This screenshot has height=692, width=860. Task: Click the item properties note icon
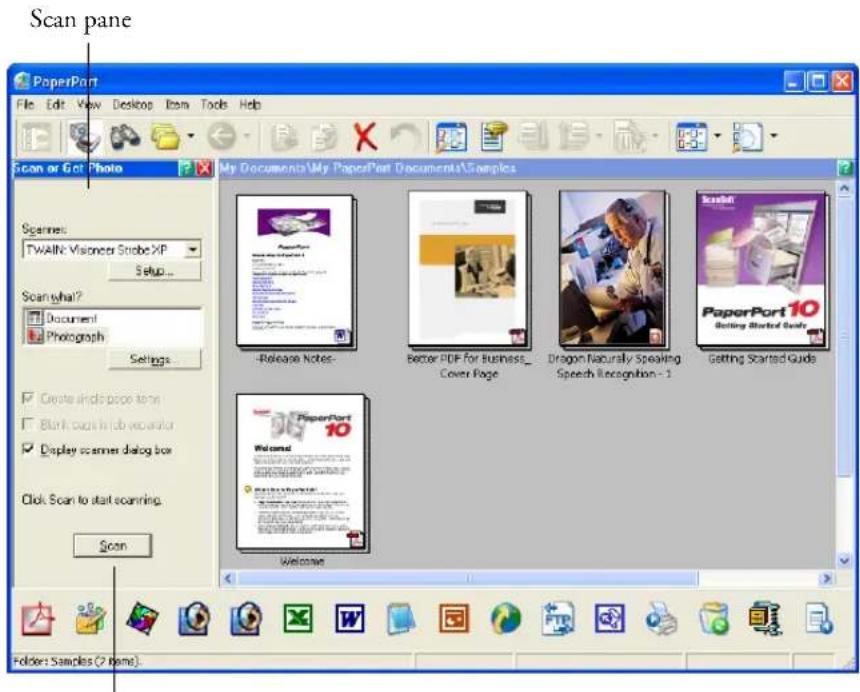(494, 136)
